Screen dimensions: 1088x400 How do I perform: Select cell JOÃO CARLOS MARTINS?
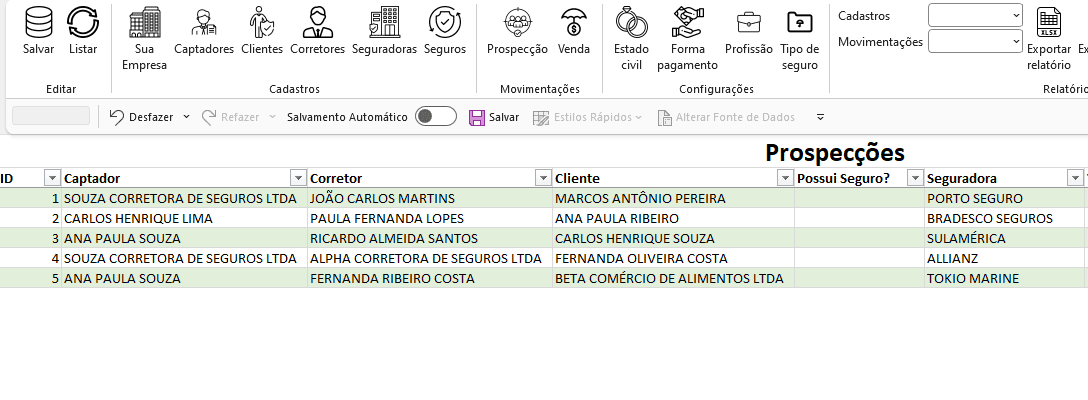pyautogui.click(x=430, y=199)
